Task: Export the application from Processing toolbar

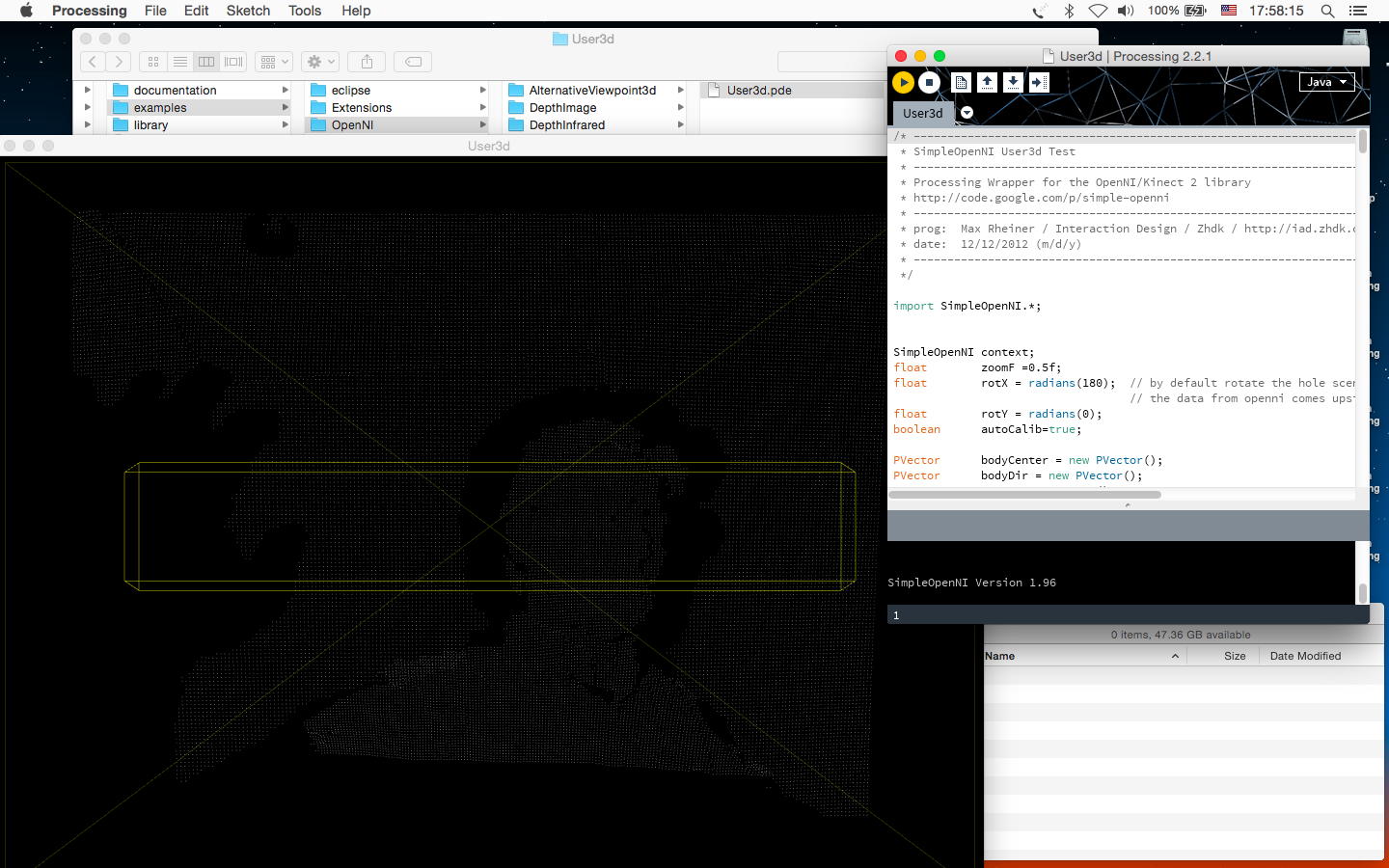Action: click(1039, 83)
